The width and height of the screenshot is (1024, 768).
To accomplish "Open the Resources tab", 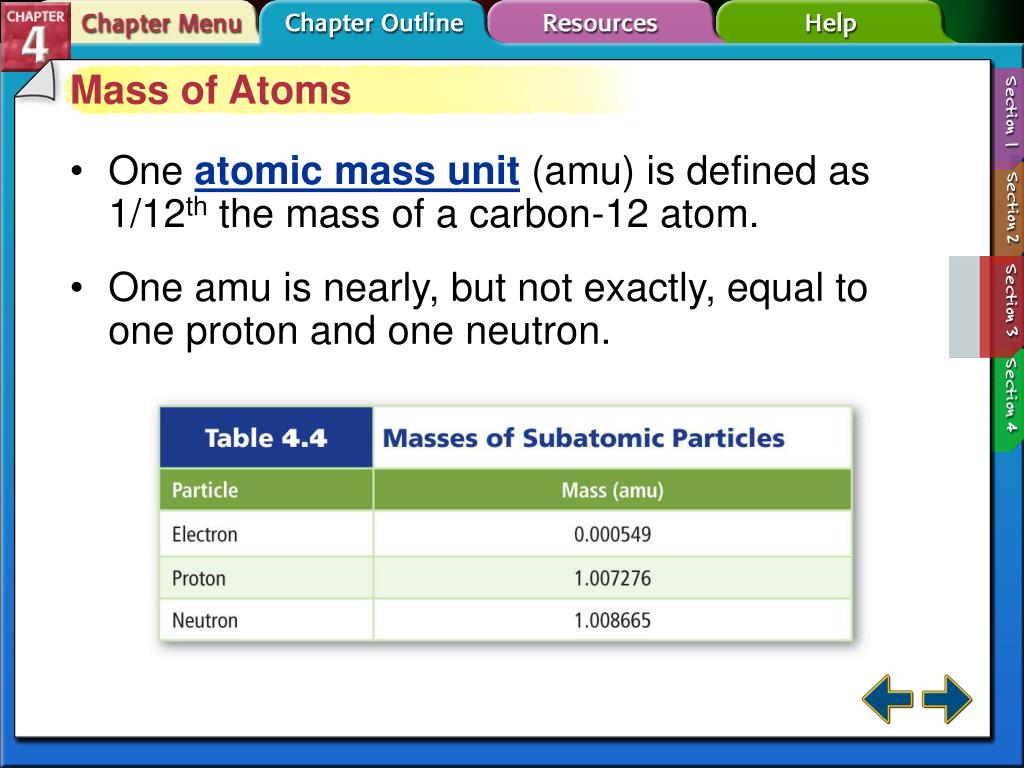I will pyautogui.click(x=600, y=23).
